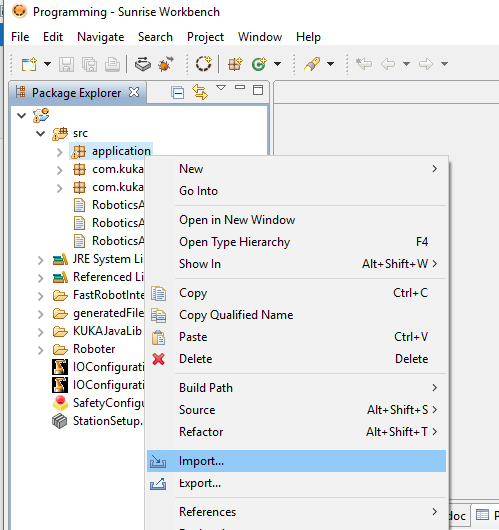Open the Back history dropdown arrow
Viewport: 499px width, 530px height.
(x=406, y=64)
